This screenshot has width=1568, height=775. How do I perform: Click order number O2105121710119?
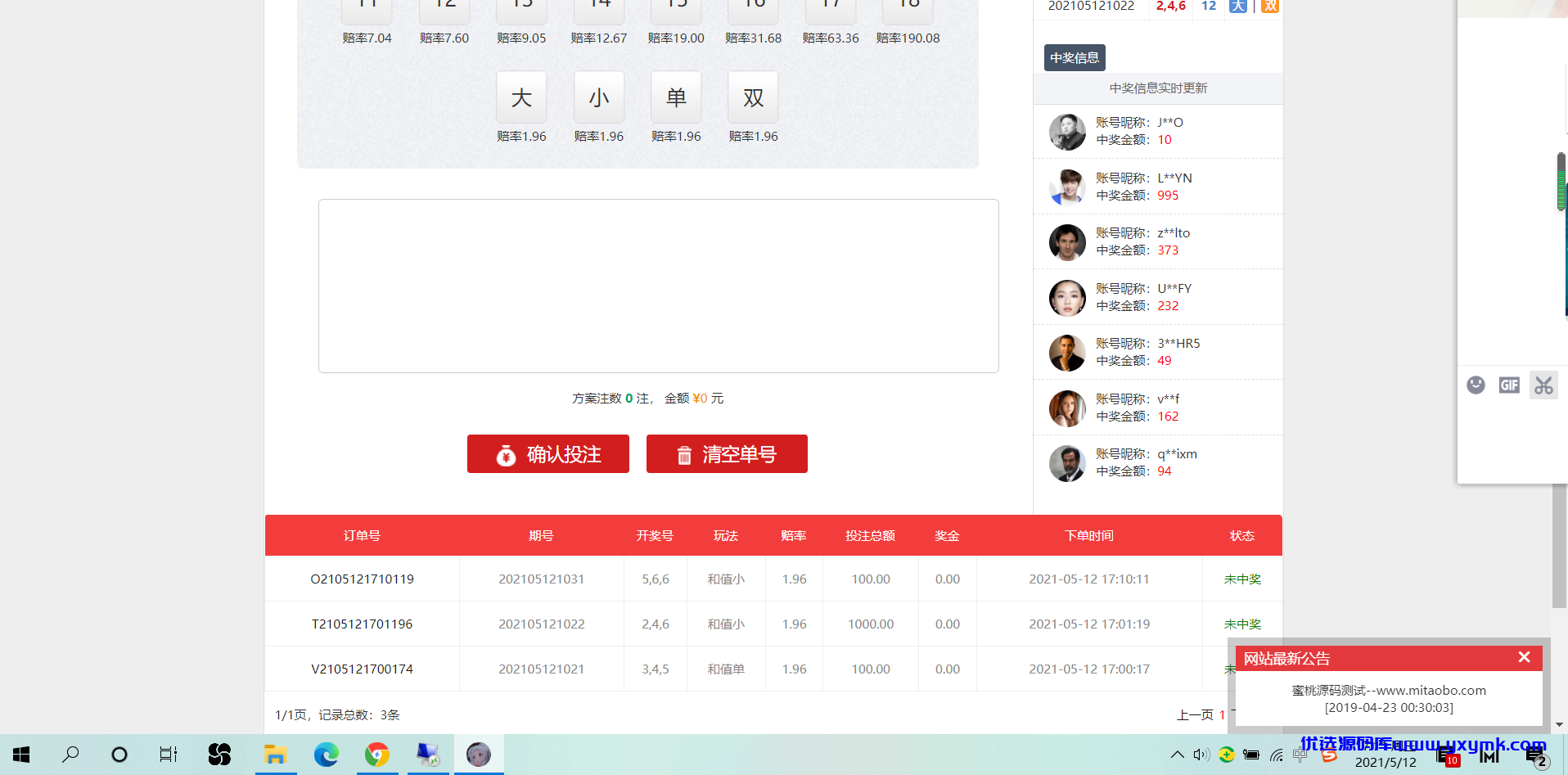[x=362, y=579]
